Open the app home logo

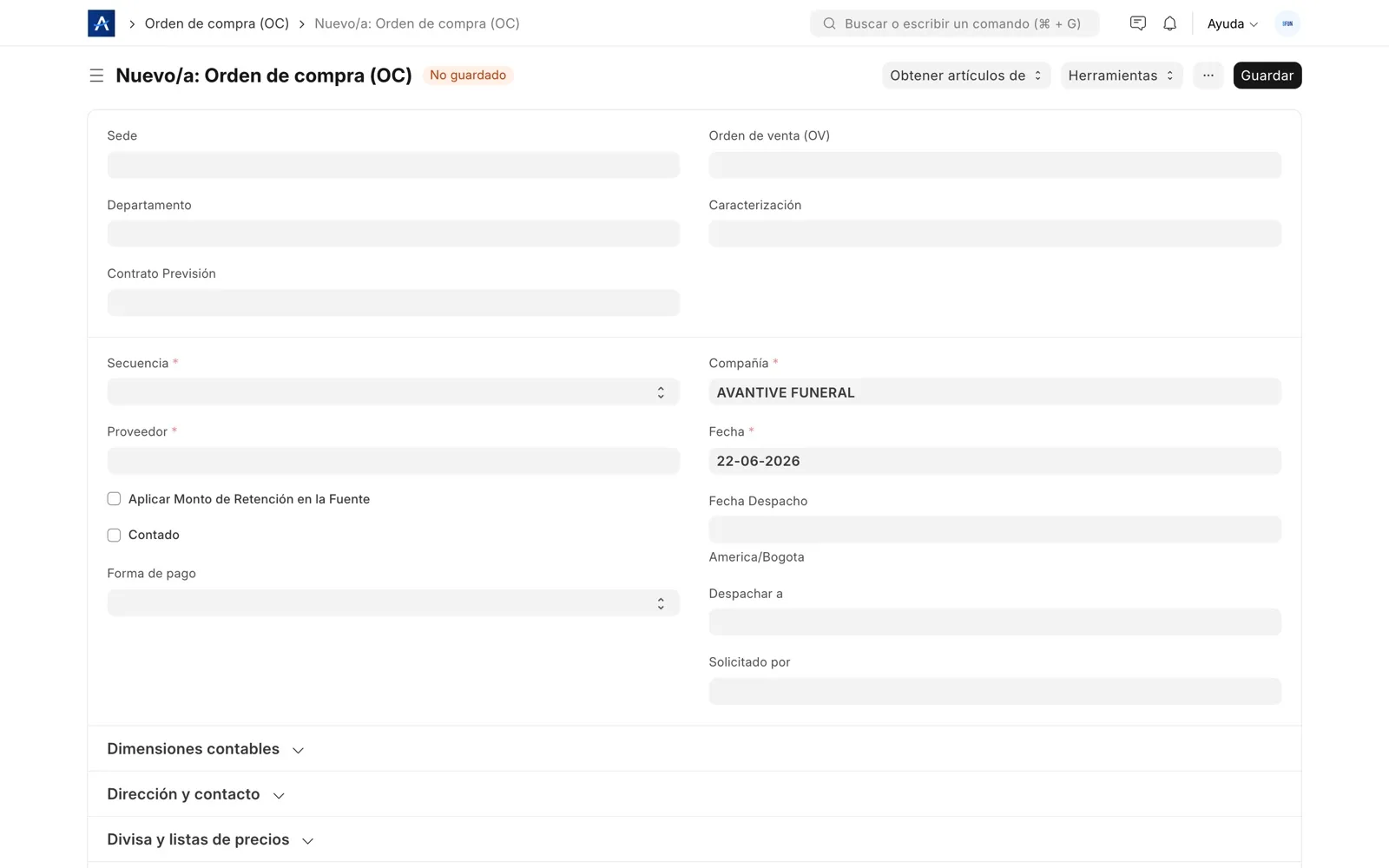click(x=102, y=23)
